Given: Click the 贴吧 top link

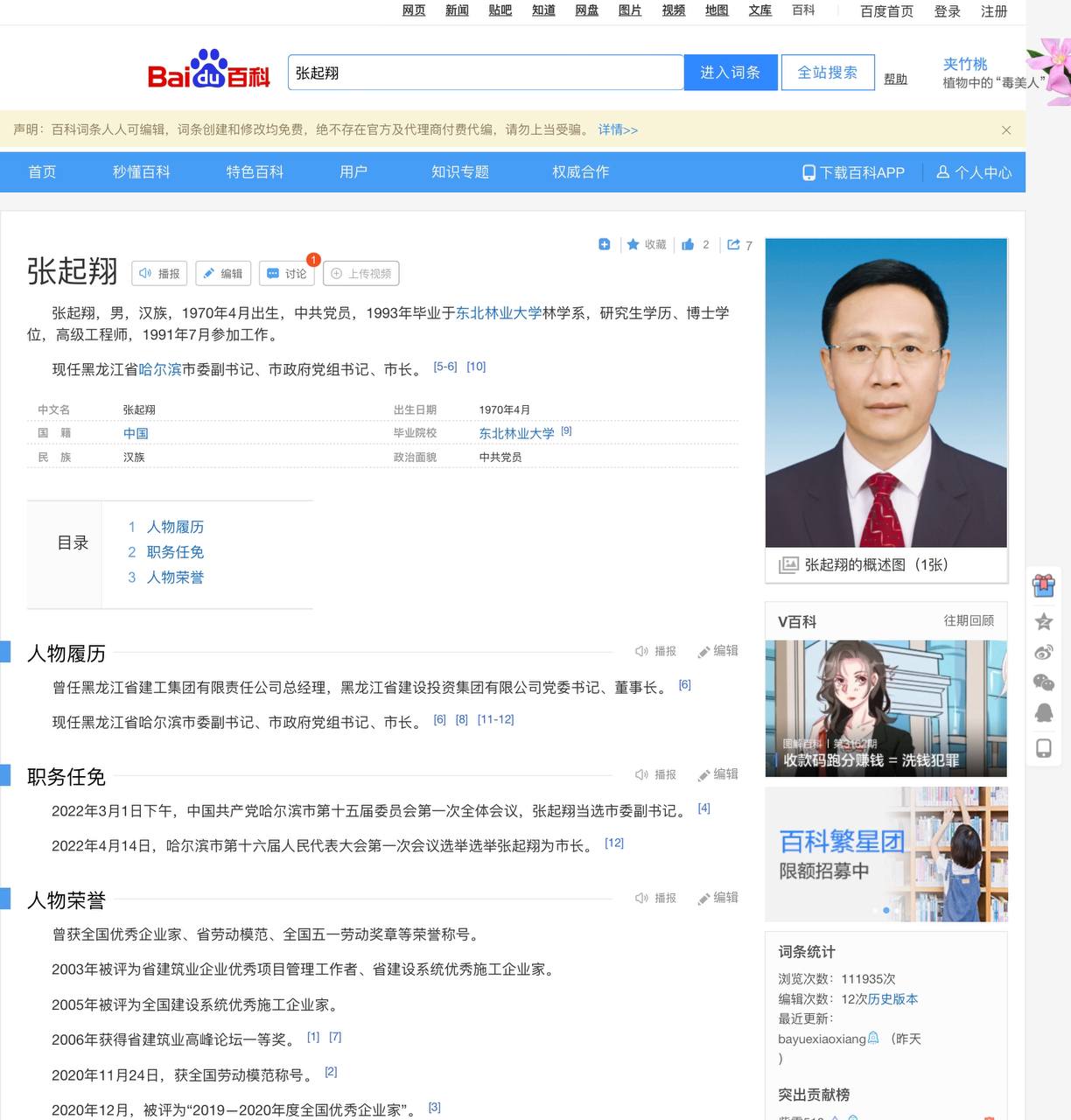Looking at the screenshot, I should (500, 10).
